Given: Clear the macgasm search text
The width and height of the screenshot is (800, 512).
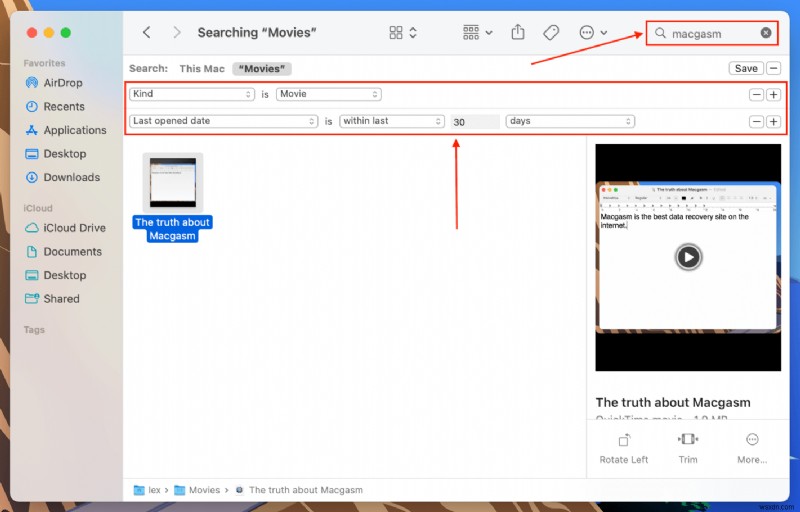Looking at the screenshot, I should click(x=766, y=33).
